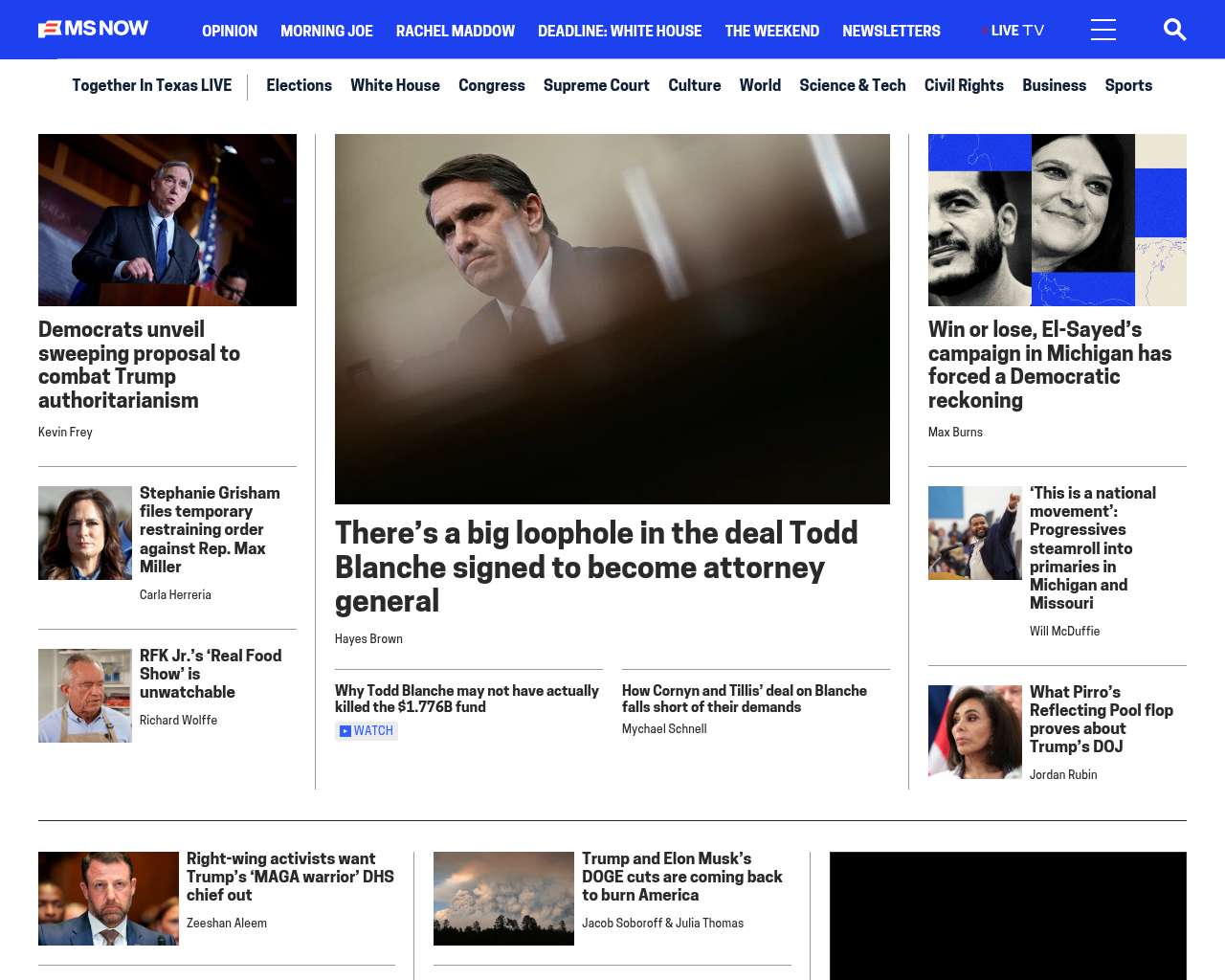
Task: Open search with the magnifier icon
Action: click(1174, 30)
